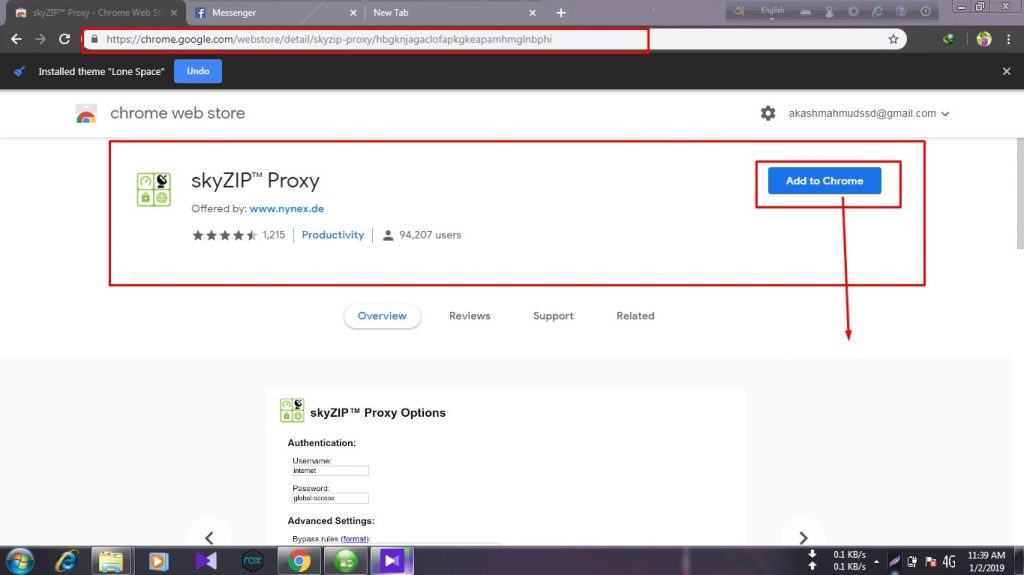Open the Chrome three-dot menu
This screenshot has height=575, width=1024.
click(x=1008, y=39)
